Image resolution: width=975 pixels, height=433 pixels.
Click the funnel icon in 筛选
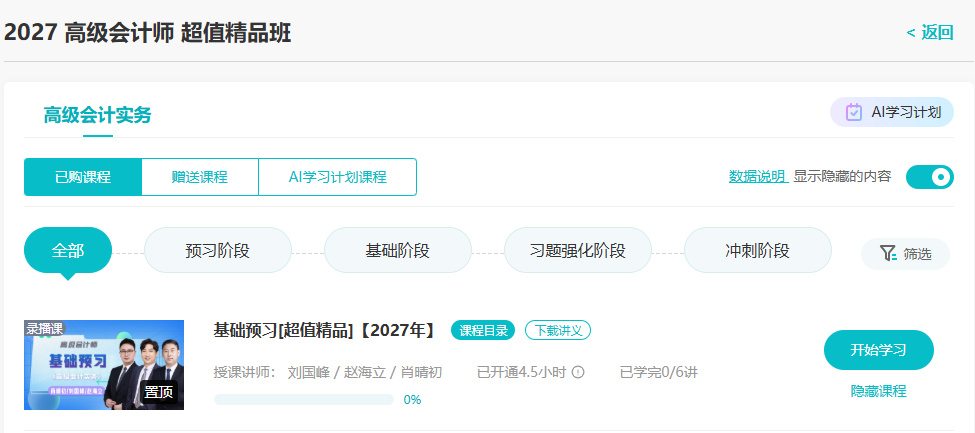click(x=888, y=253)
